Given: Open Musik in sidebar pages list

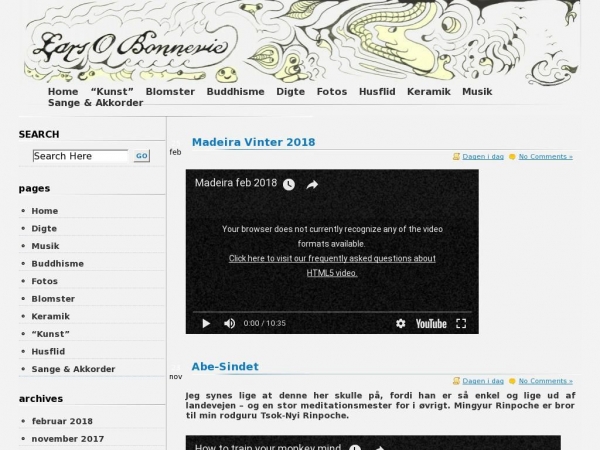Looking at the screenshot, I should click(45, 246).
